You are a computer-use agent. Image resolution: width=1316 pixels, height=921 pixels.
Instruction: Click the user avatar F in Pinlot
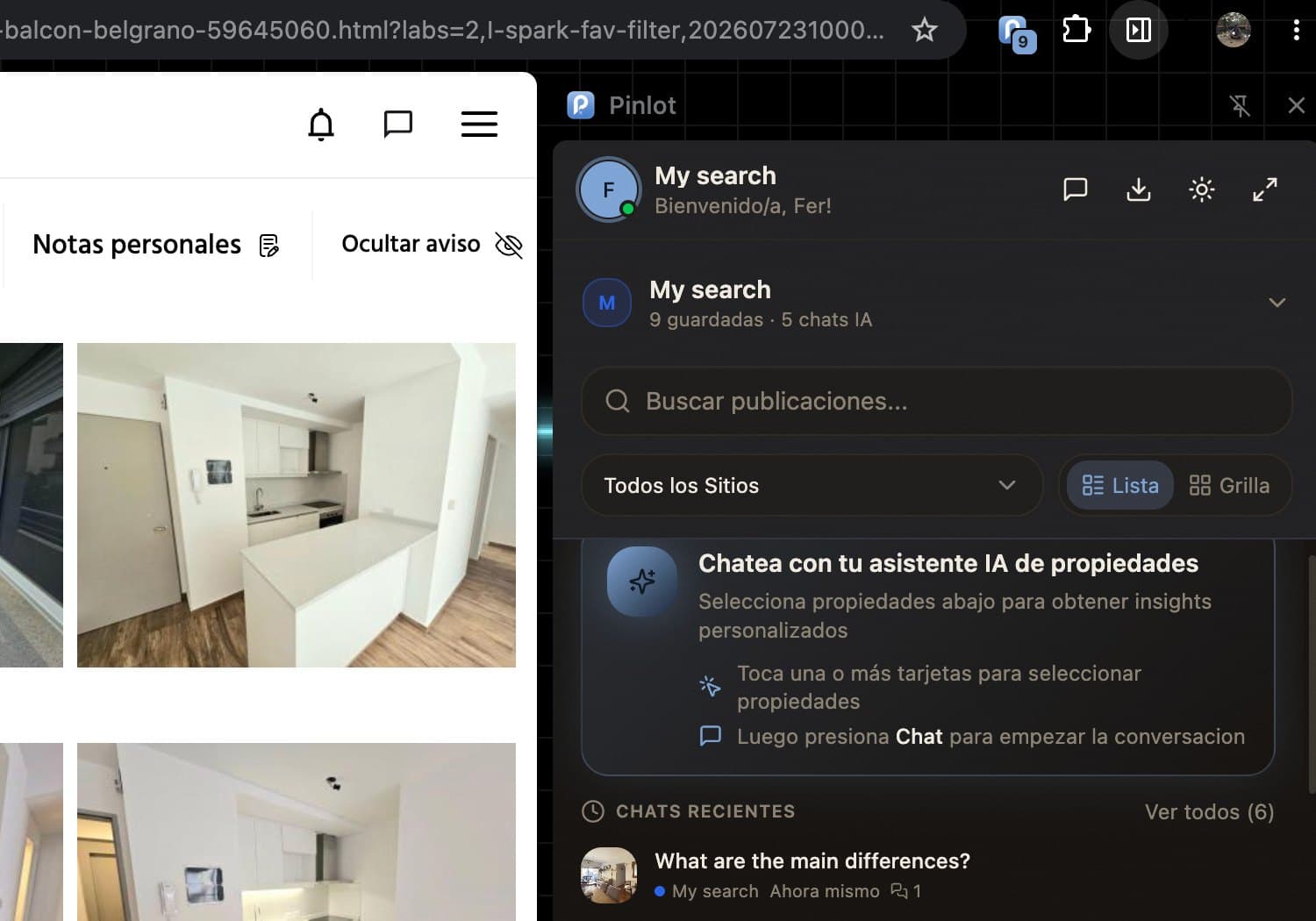click(608, 189)
